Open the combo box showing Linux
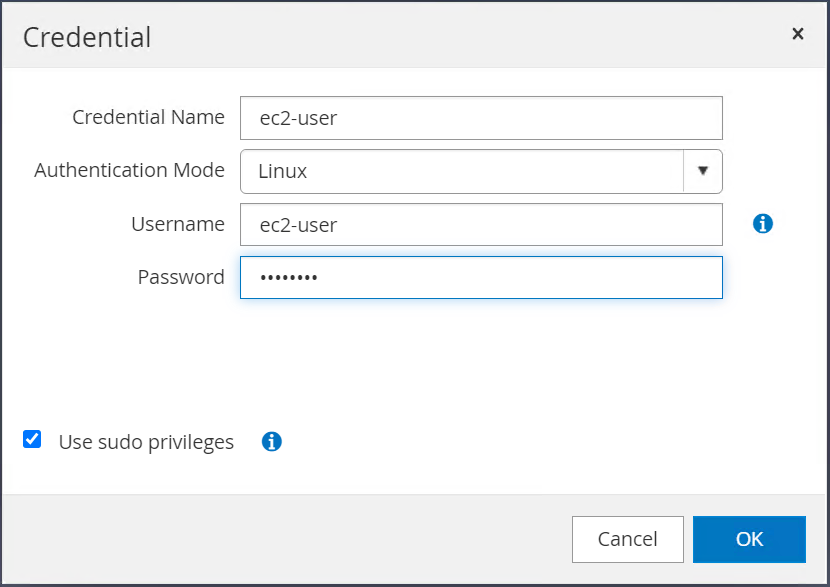The image size is (830, 587). [461, 171]
